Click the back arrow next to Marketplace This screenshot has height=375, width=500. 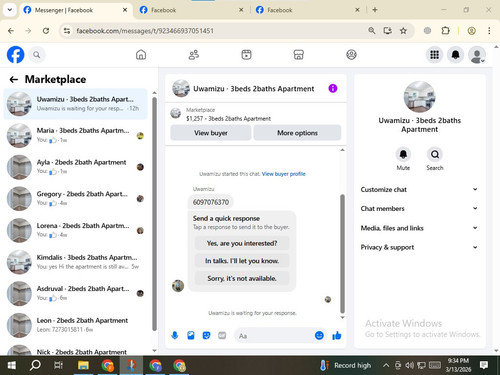[14, 79]
